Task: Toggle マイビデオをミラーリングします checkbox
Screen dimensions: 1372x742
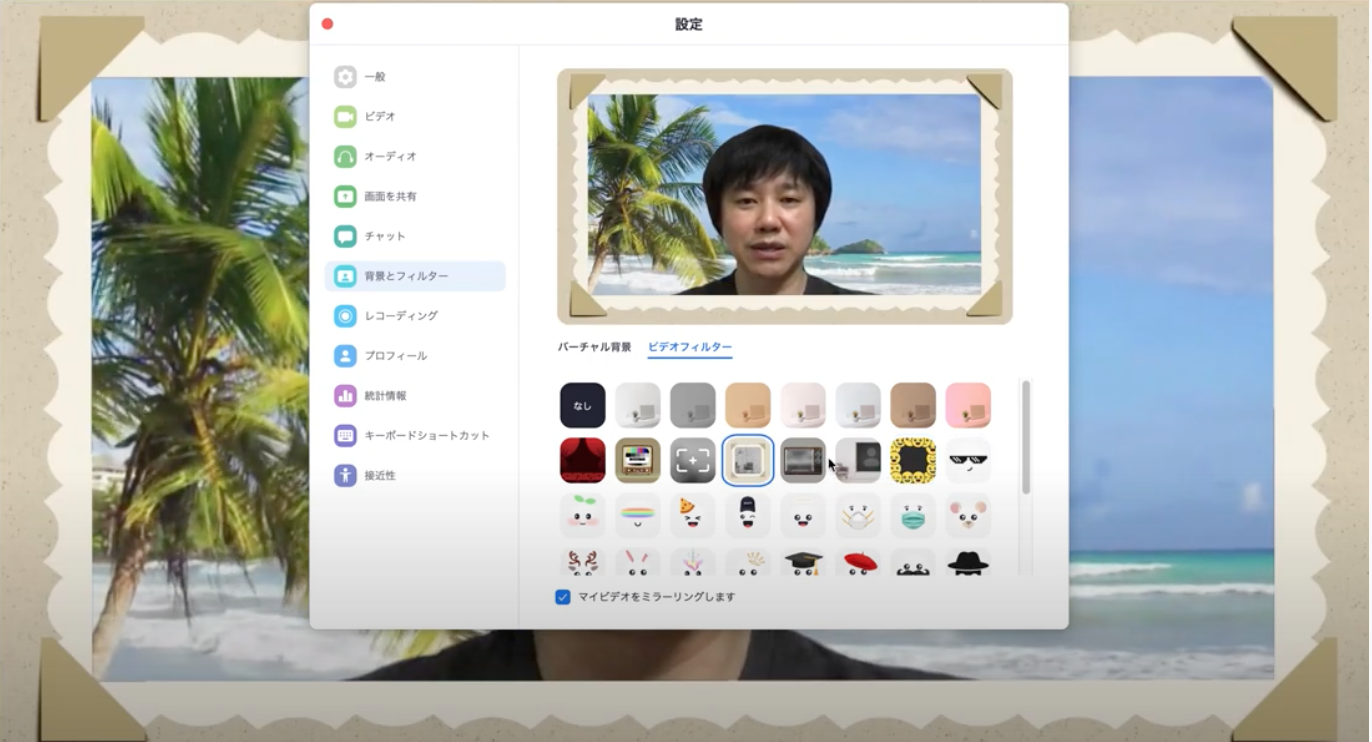Action: coord(563,597)
